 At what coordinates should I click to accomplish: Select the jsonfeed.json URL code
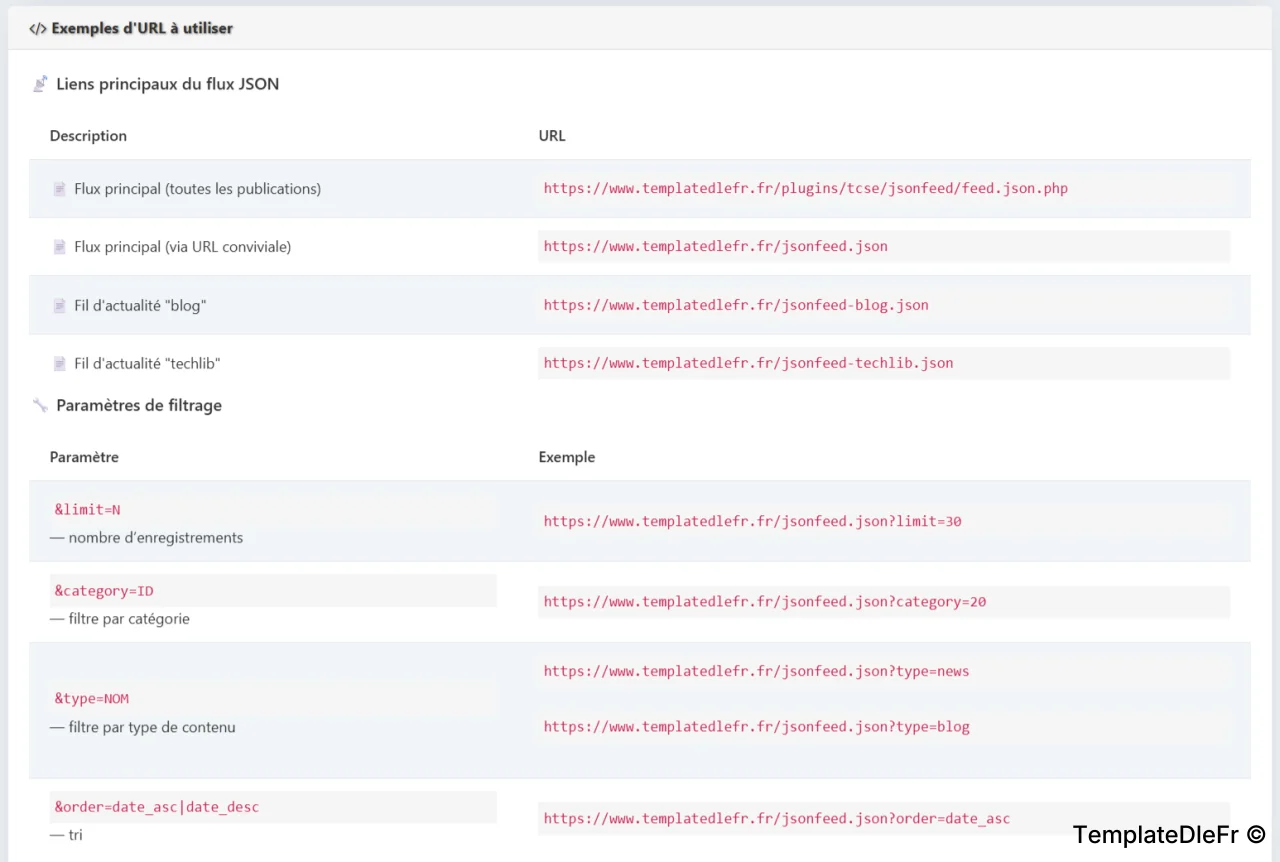point(716,246)
